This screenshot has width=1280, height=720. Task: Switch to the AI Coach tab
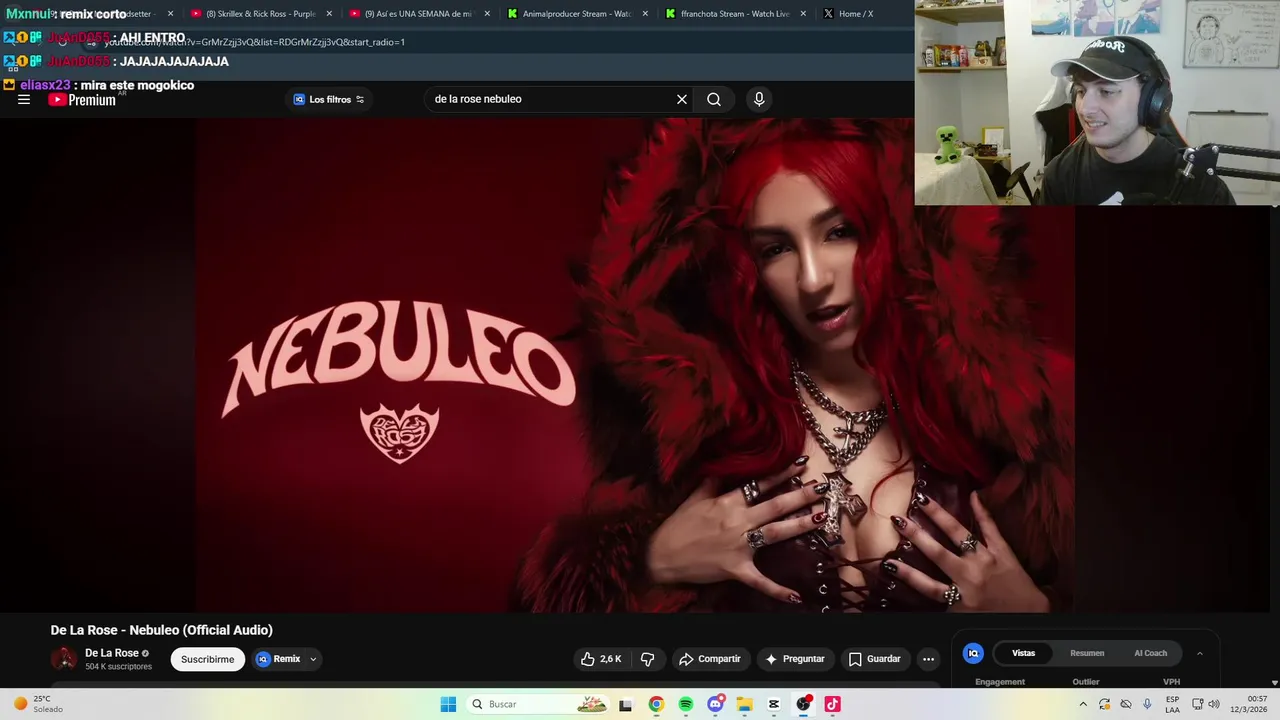click(1150, 653)
